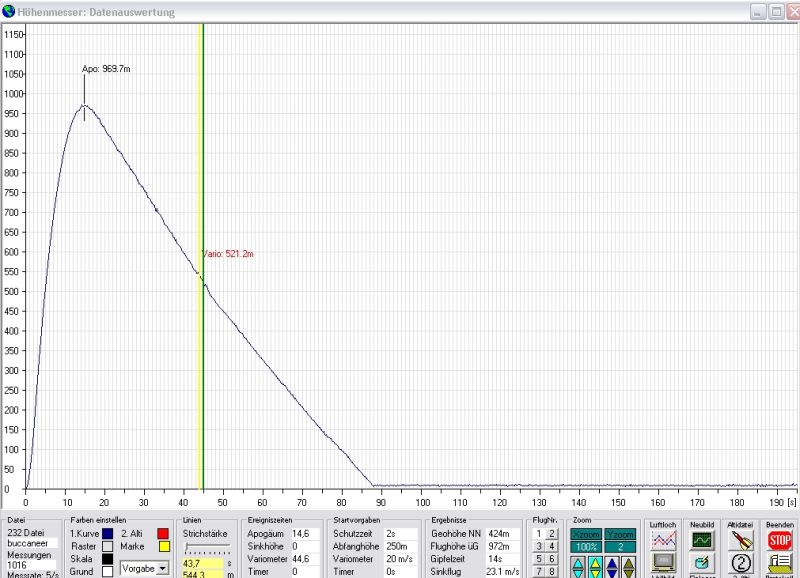Click the eraser icon below Neubild
Viewport: 800px width, 578px height.
tap(702, 563)
